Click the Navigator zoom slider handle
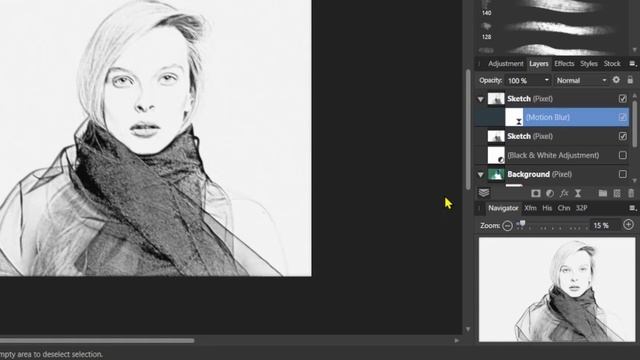640x360 pixels. coord(522,223)
